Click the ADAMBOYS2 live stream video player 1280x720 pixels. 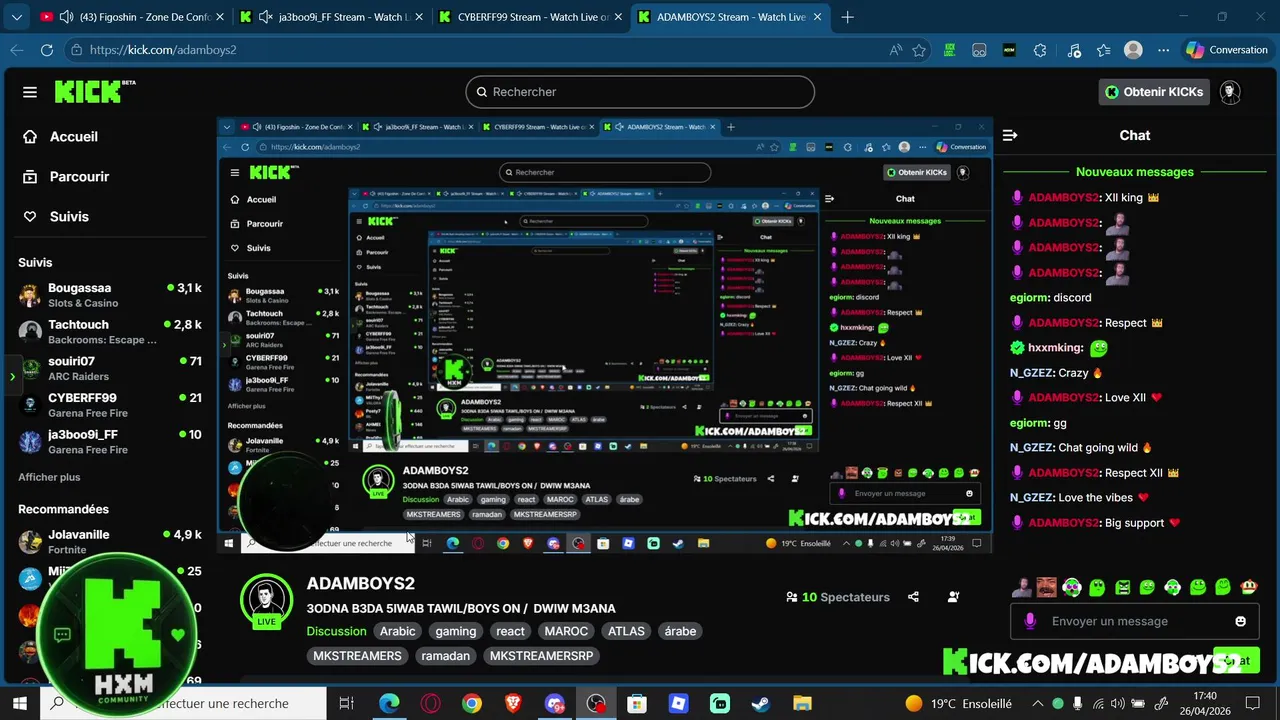605,335
